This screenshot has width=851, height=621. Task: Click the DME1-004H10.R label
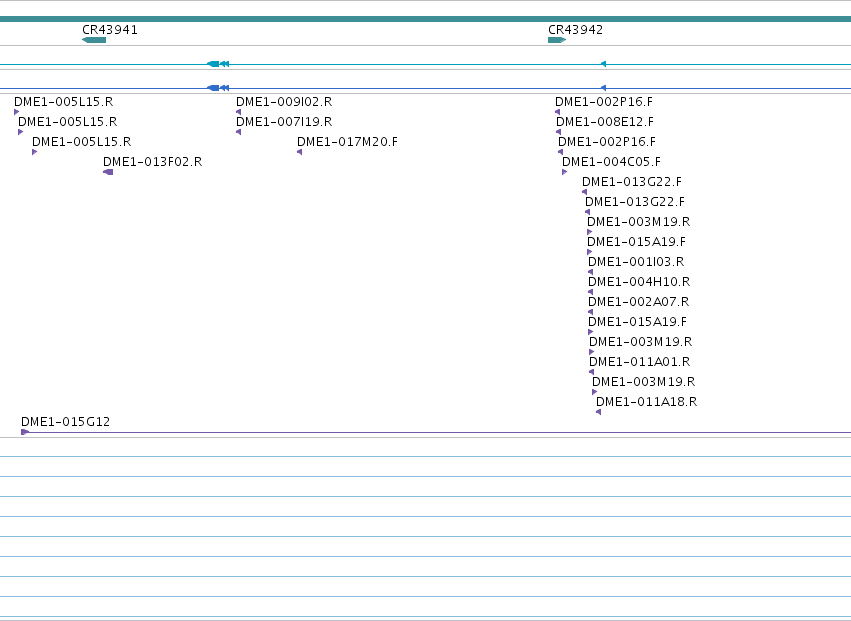[639, 282]
